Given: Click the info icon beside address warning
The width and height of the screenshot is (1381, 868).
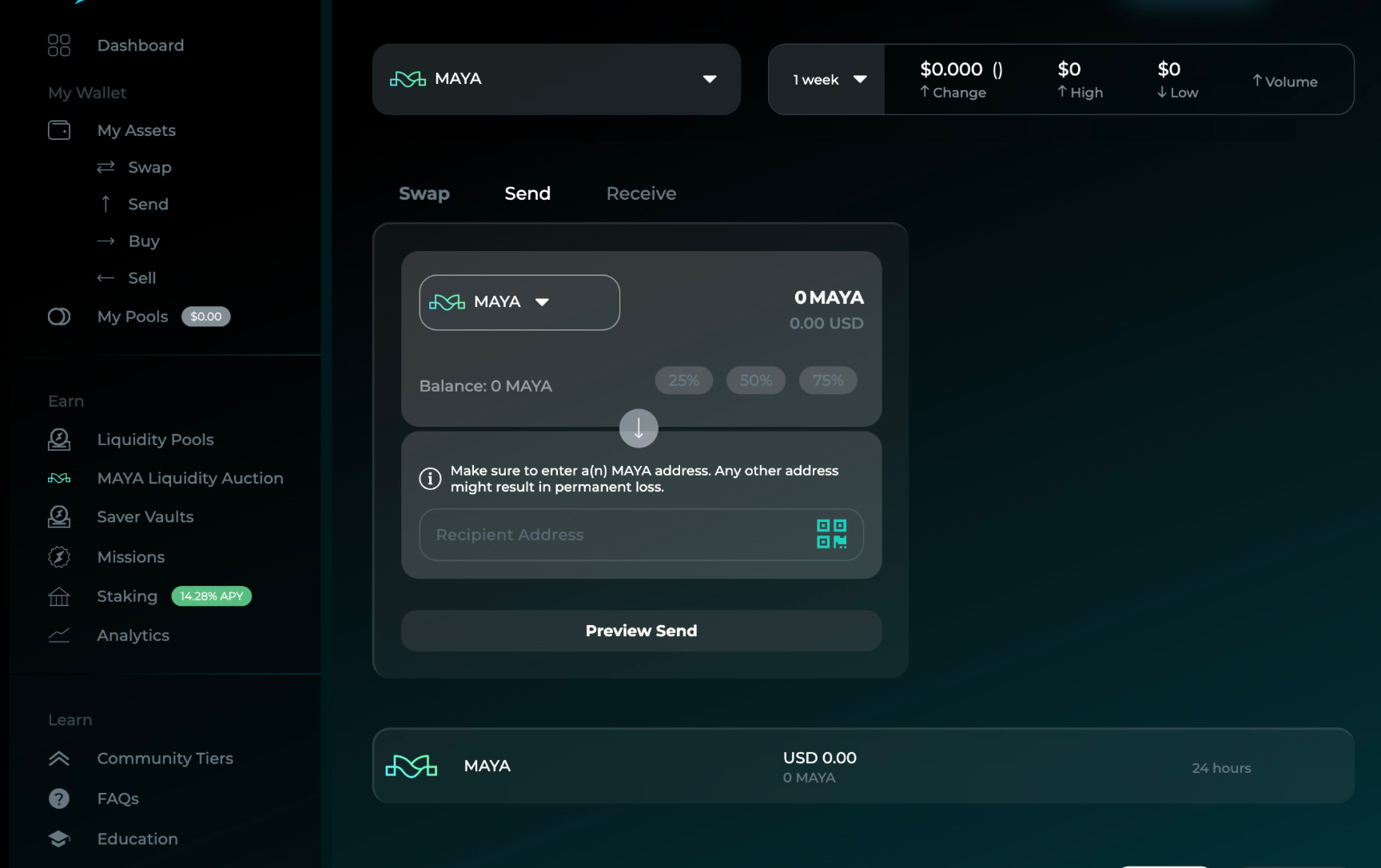Looking at the screenshot, I should (430, 479).
